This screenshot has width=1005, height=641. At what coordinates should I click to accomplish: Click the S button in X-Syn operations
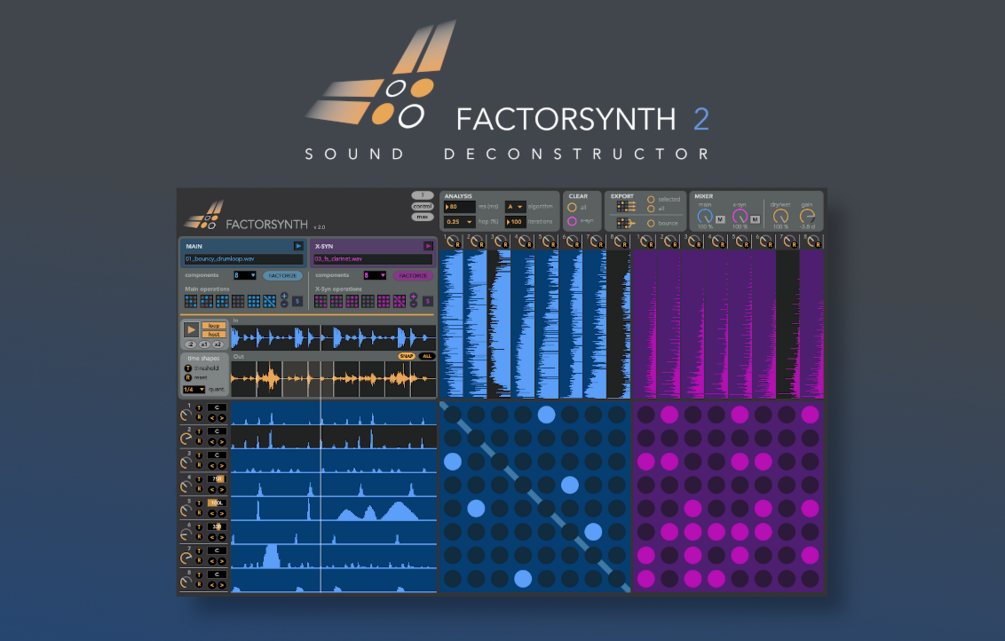[x=428, y=301]
